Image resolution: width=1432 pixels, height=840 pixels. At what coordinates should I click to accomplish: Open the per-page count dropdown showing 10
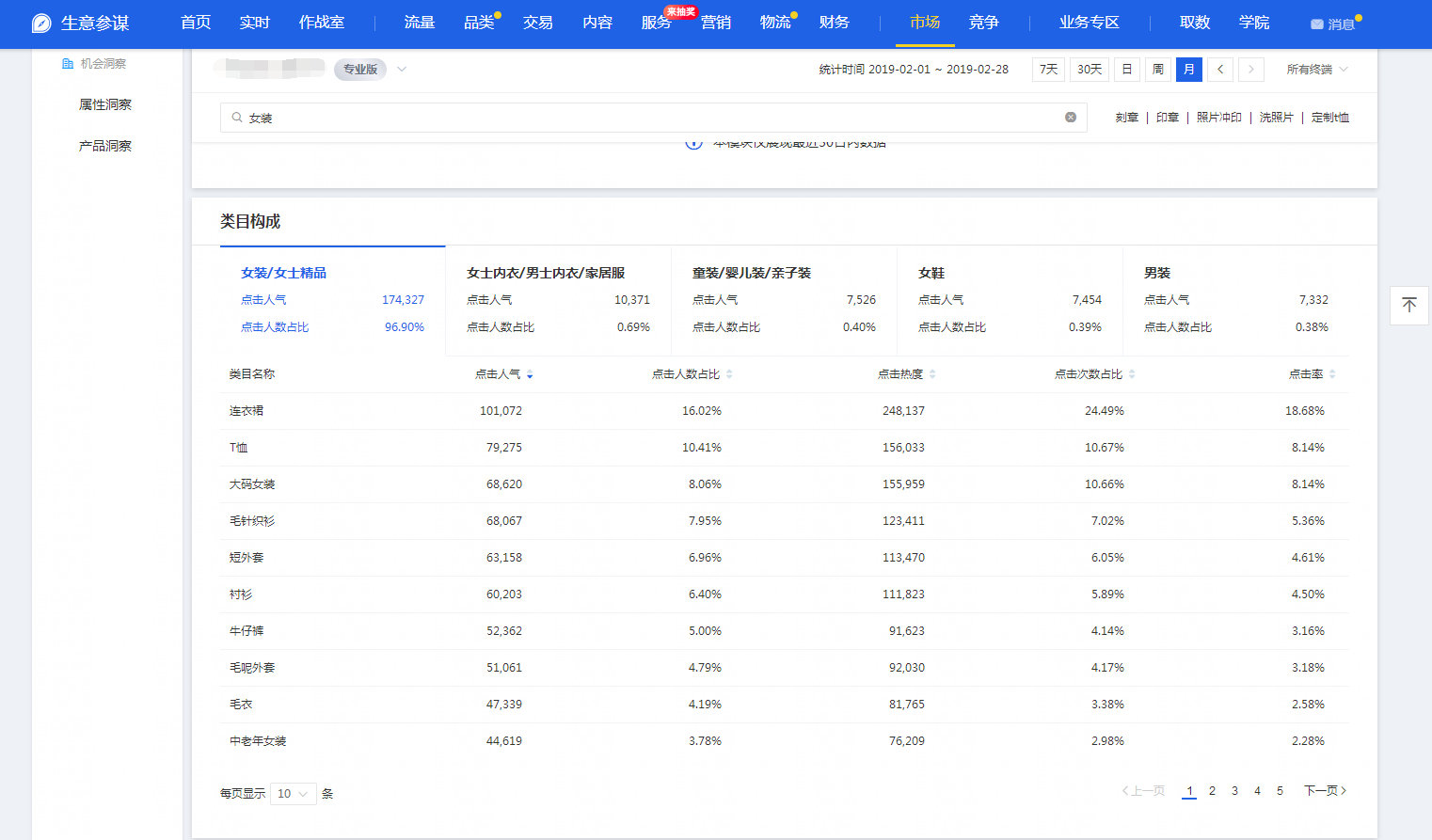[293, 794]
